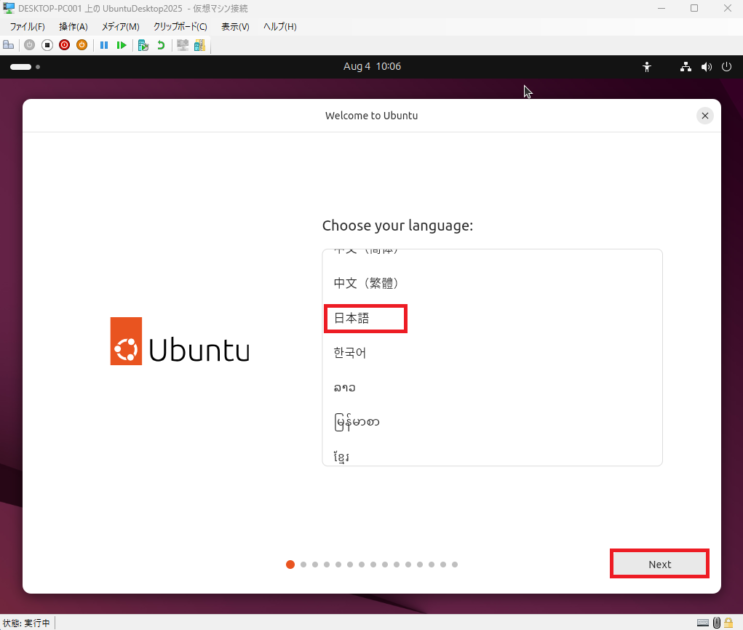Click the volume speaker icon in top bar
The height and width of the screenshot is (630, 743).
tap(706, 67)
